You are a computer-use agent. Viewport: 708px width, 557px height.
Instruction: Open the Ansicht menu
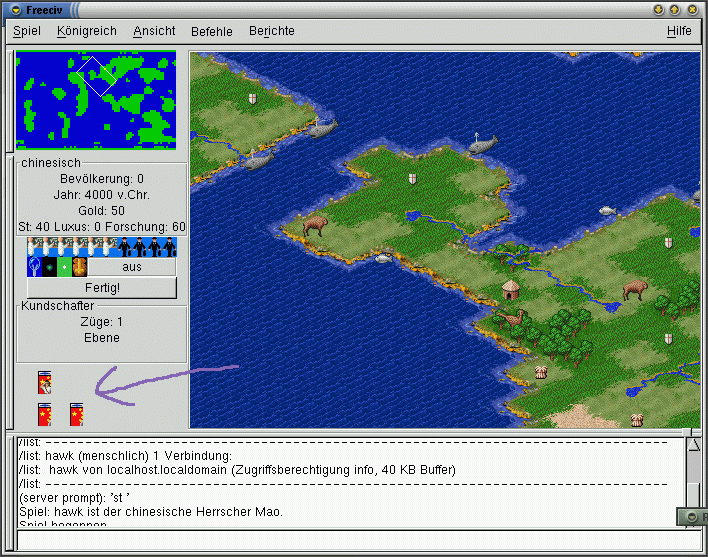[154, 31]
